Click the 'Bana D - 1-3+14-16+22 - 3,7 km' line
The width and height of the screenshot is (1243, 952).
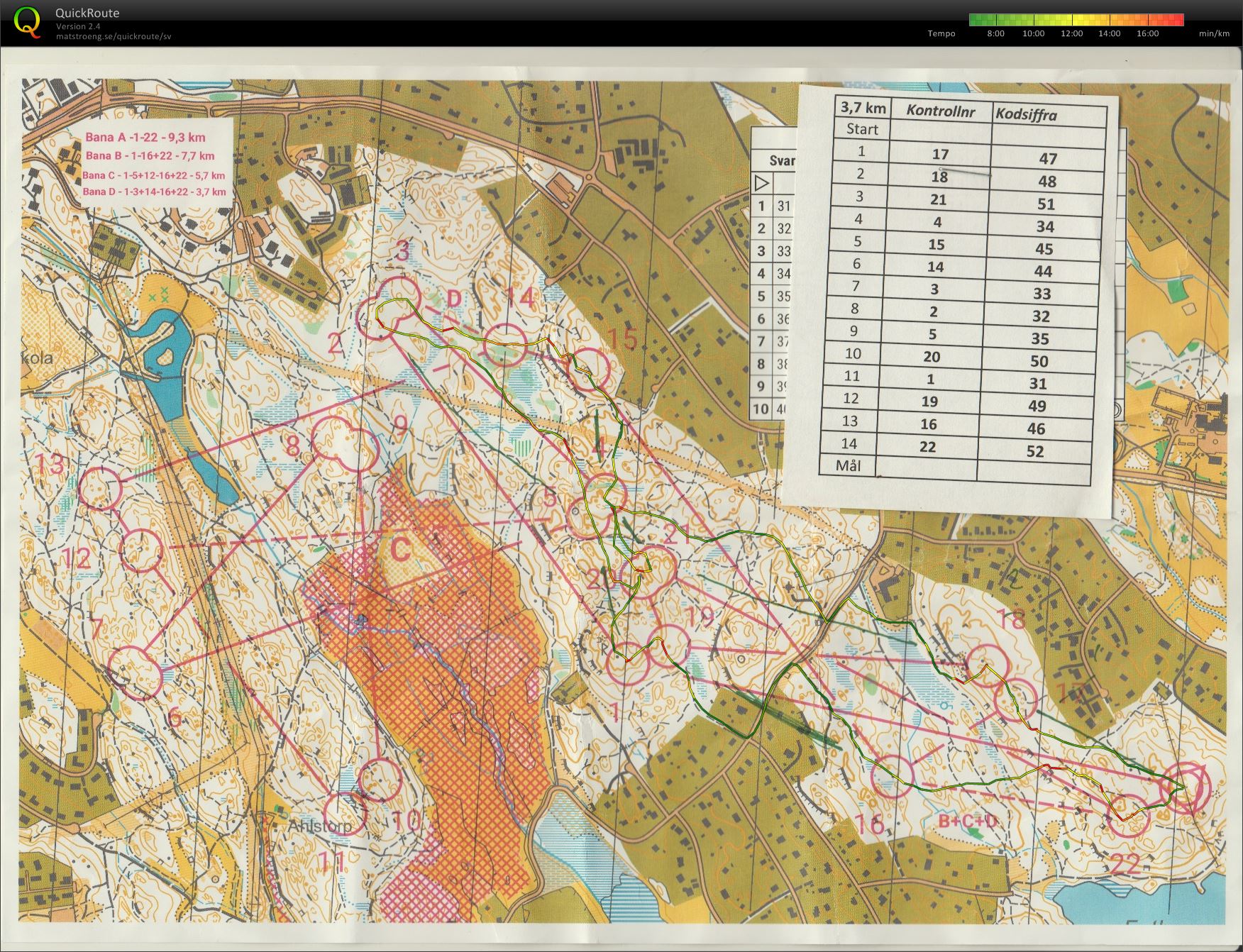pos(154,192)
